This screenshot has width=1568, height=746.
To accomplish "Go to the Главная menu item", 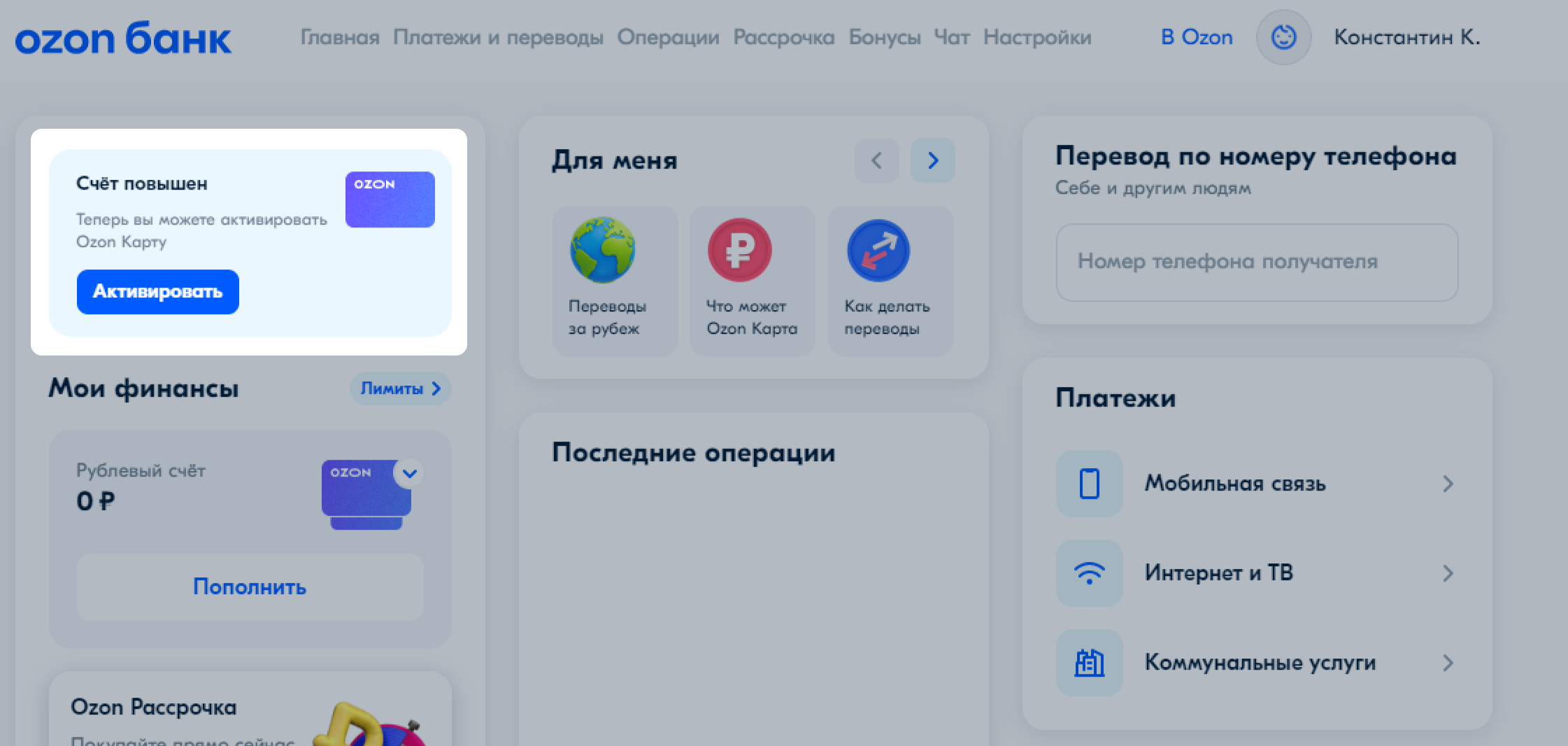I will [x=340, y=37].
